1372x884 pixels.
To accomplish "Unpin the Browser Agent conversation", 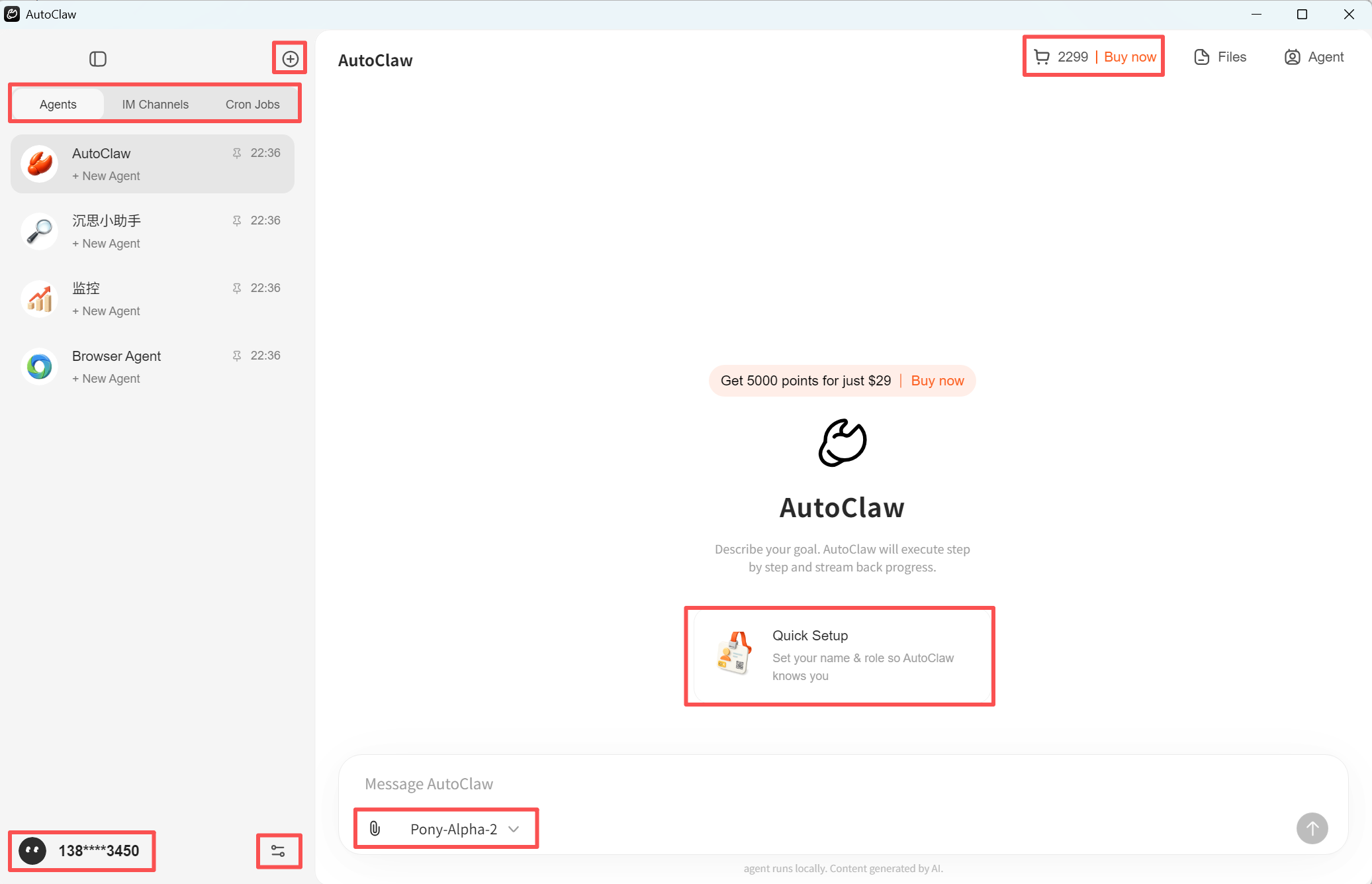I will (236, 356).
